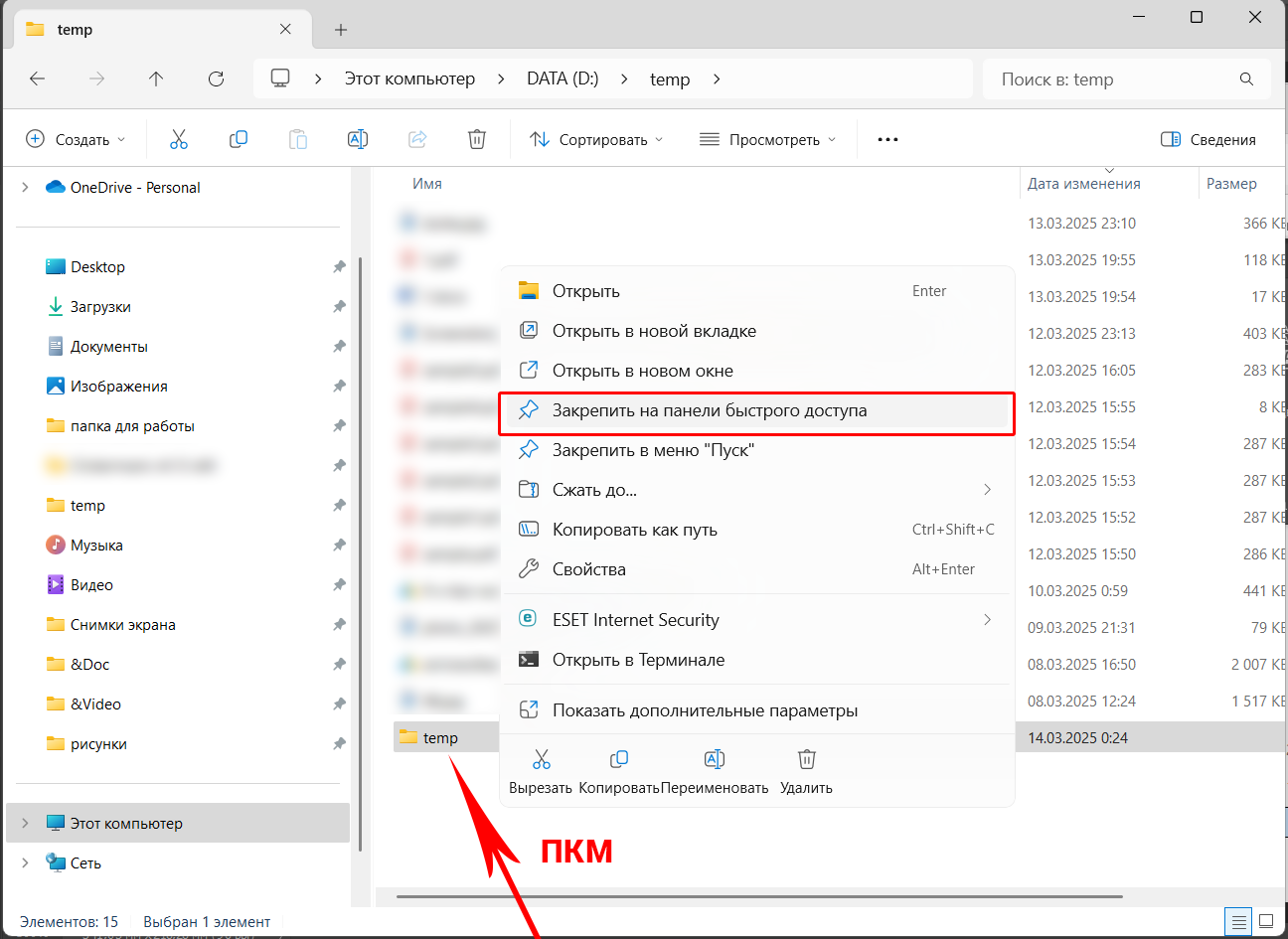This screenshot has width=1288, height=939.
Task: Click the chevron after DATA (D:) in the address bar
Action: [624, 78]
